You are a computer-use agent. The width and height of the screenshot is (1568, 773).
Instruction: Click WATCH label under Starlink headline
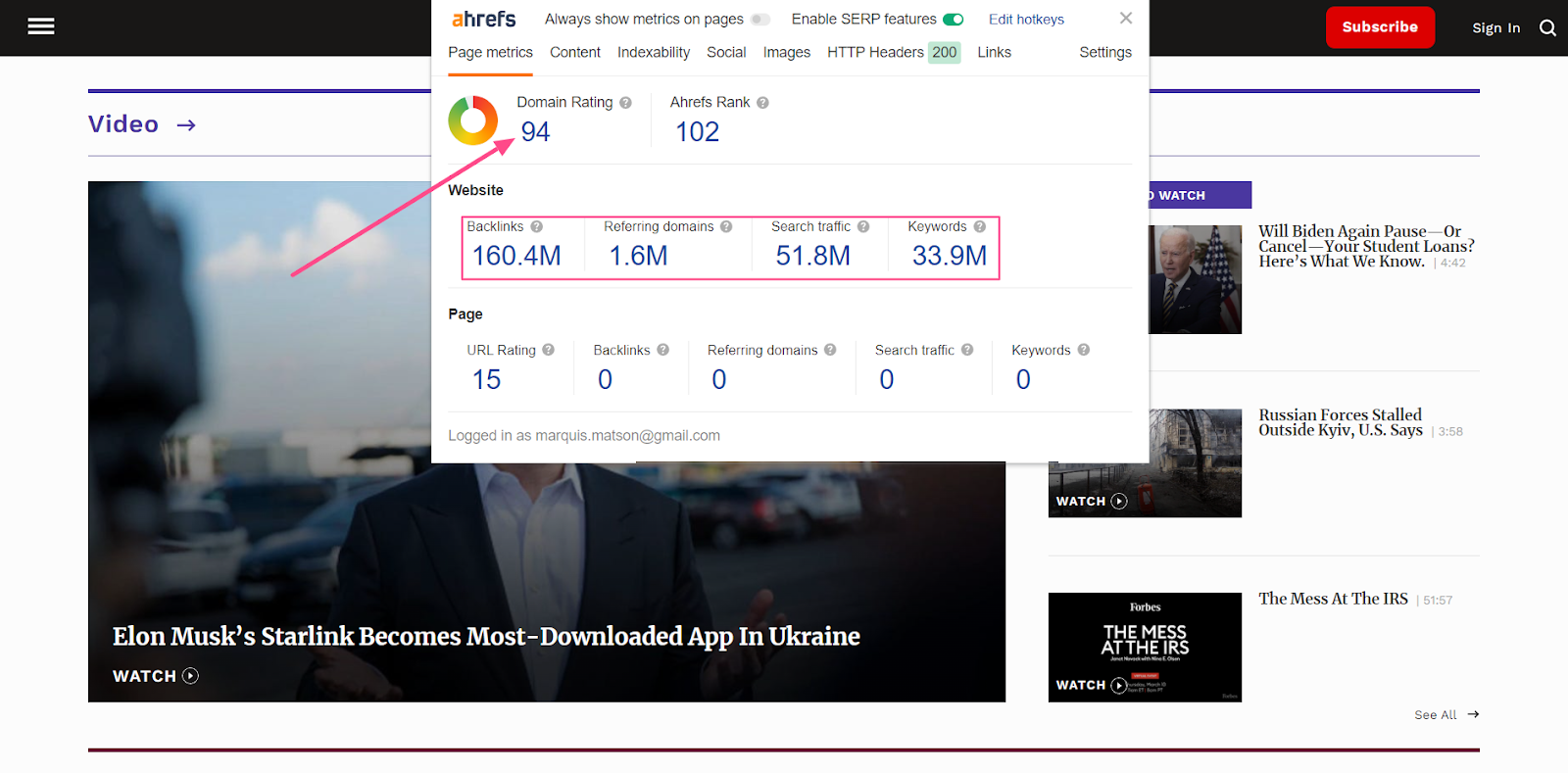click(144, 676)
